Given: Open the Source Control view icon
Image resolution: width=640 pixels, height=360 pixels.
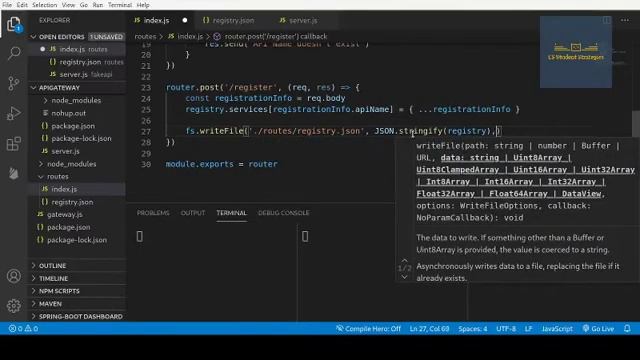Looking at the screenshot, I should coord(14,83).
